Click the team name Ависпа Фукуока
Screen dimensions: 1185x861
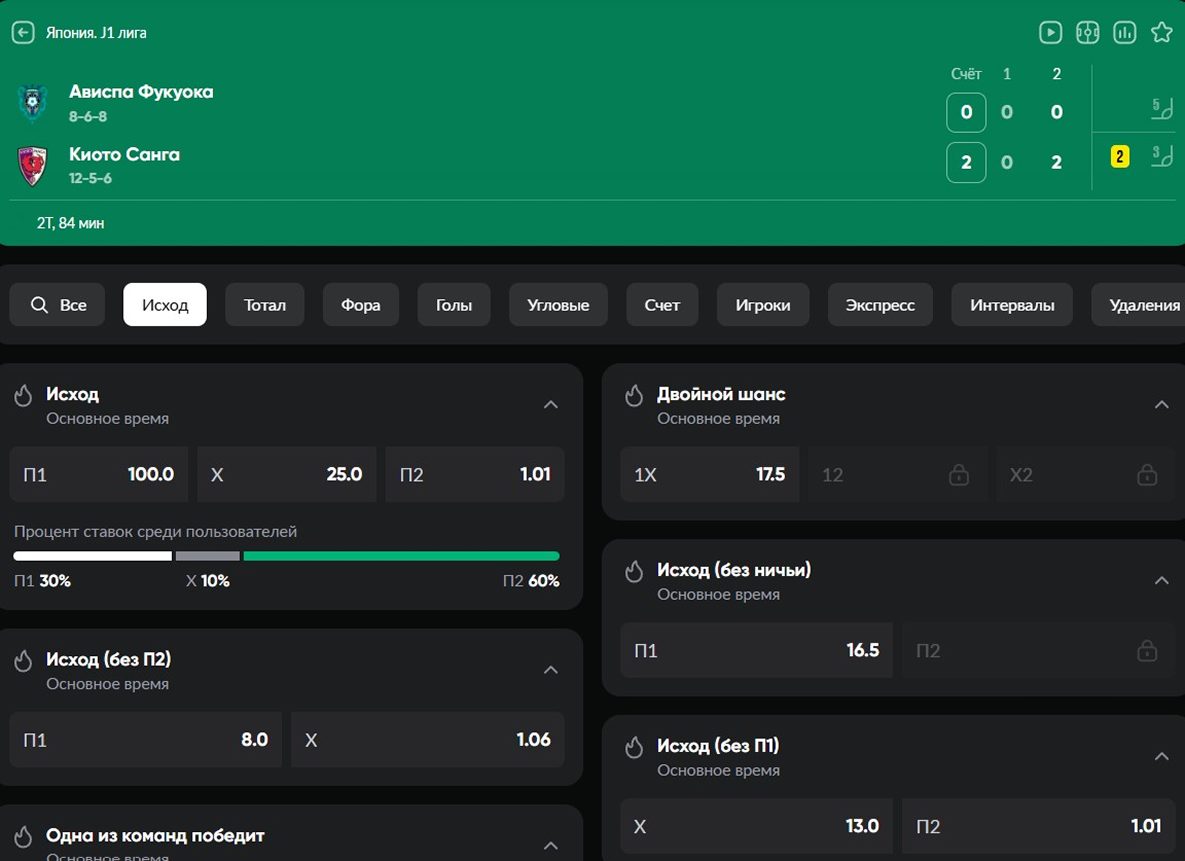click(x=141, y=91)
